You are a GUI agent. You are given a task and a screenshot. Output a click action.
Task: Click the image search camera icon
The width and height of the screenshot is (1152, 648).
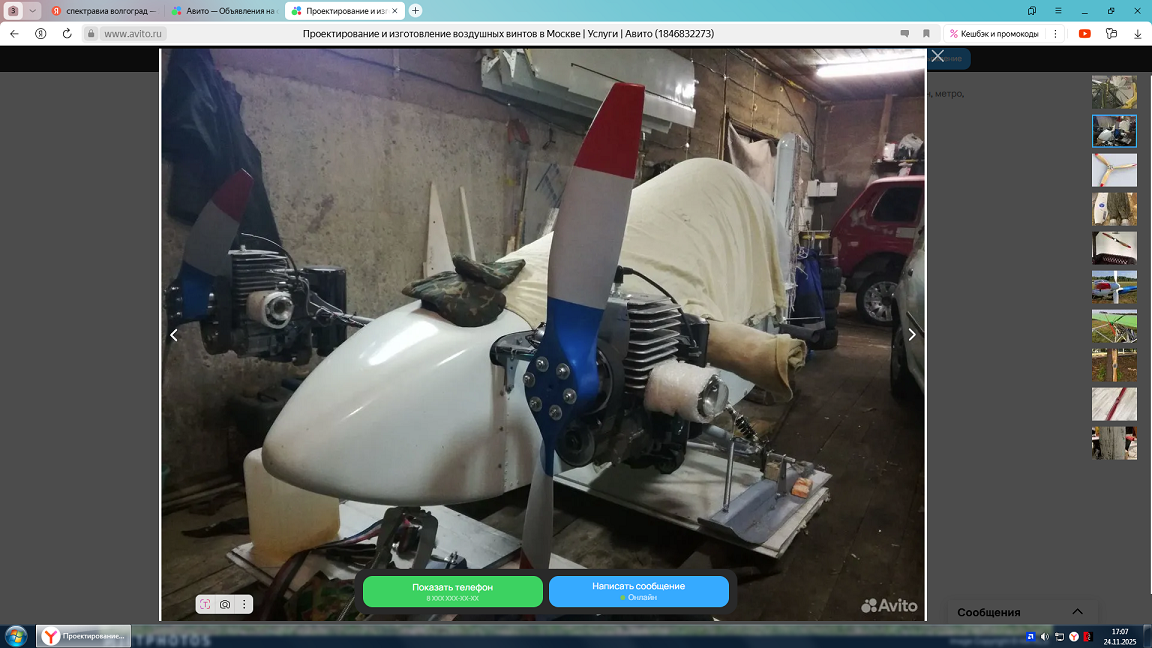coord(225,604)
